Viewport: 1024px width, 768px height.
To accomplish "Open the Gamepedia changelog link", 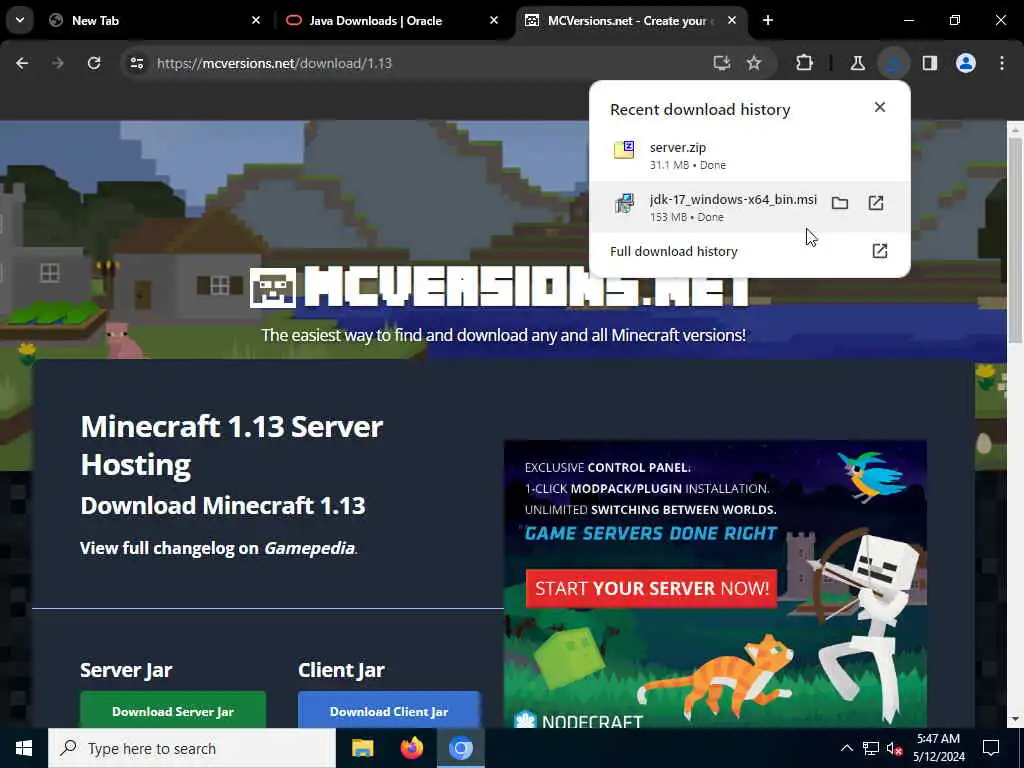I will click(309, 548).
